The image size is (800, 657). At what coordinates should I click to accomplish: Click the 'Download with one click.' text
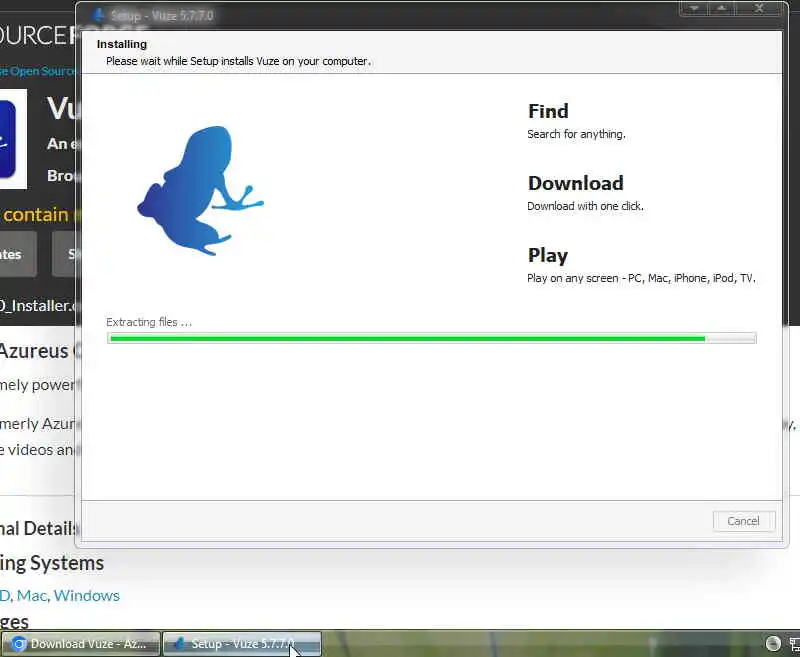585,206
